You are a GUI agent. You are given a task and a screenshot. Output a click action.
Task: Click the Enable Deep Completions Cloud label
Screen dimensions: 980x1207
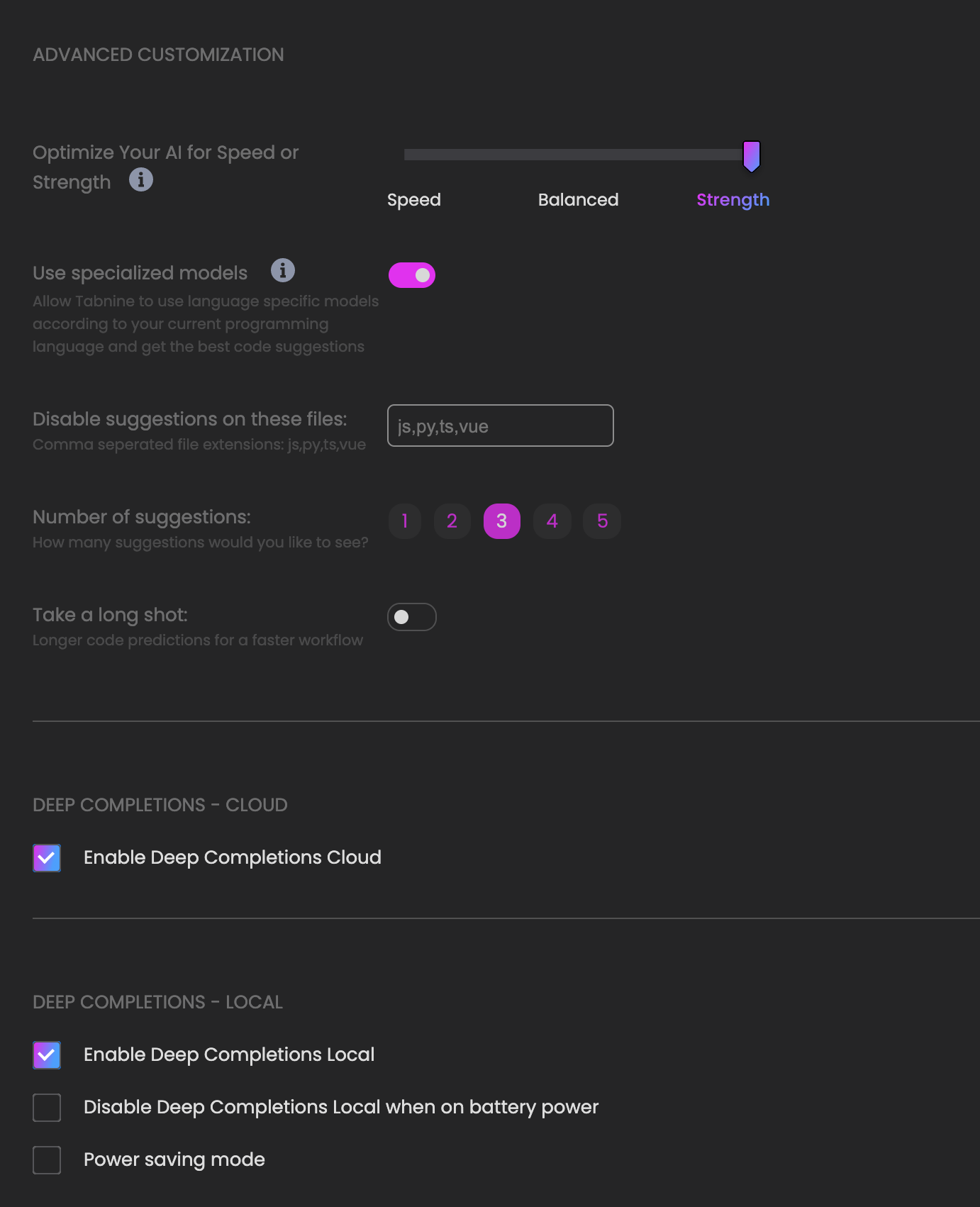[233, 857]
